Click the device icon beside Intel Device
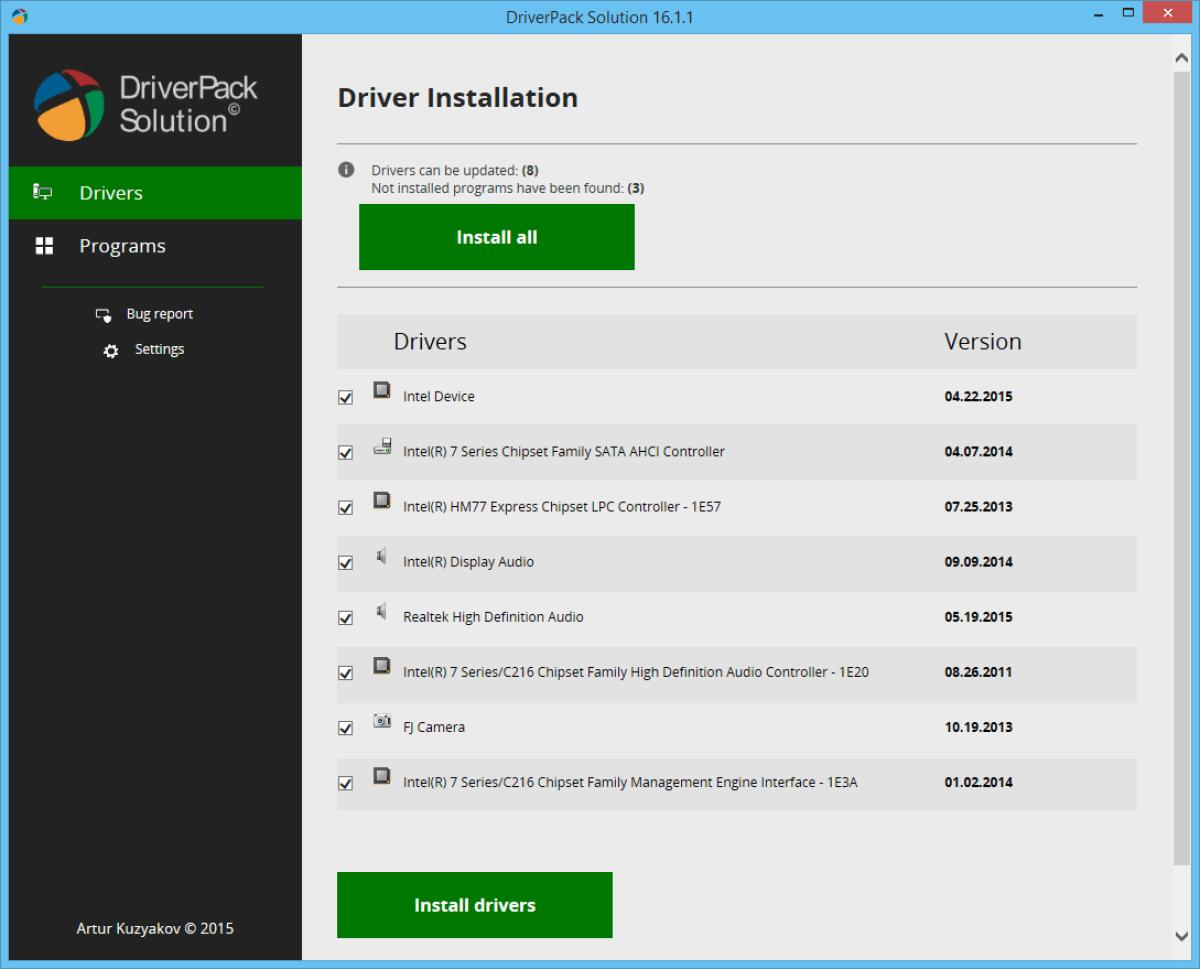The width and height of the screenshot is (1200, 969). pyautogui.click(x=381, y=391)
